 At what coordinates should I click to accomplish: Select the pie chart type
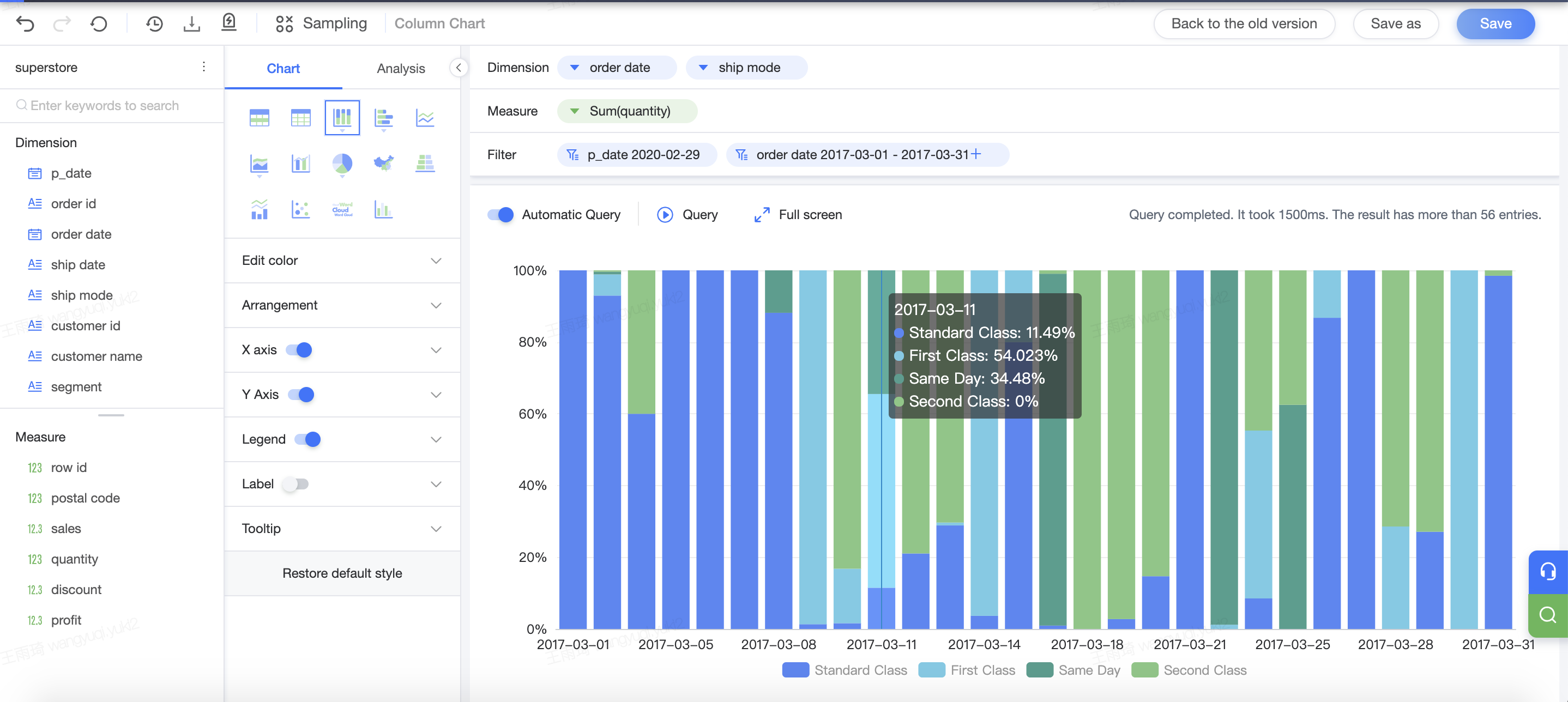(x=342, y=164)
